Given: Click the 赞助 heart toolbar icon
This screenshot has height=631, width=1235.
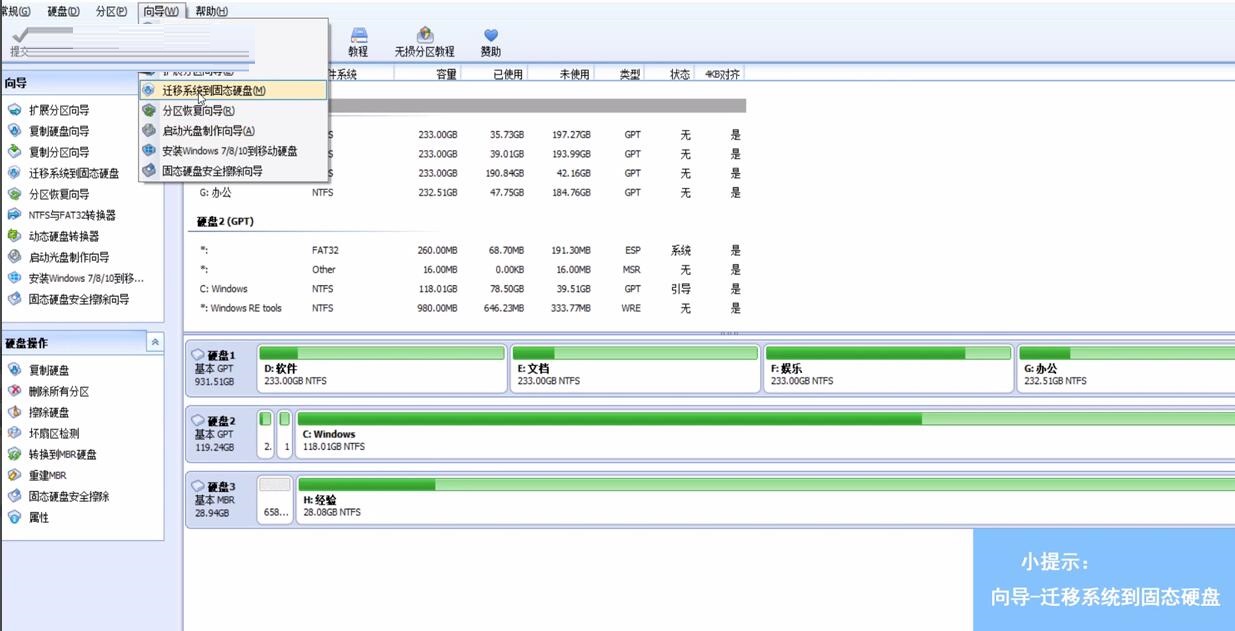Looking at the screenshot, I should [490, 42].
